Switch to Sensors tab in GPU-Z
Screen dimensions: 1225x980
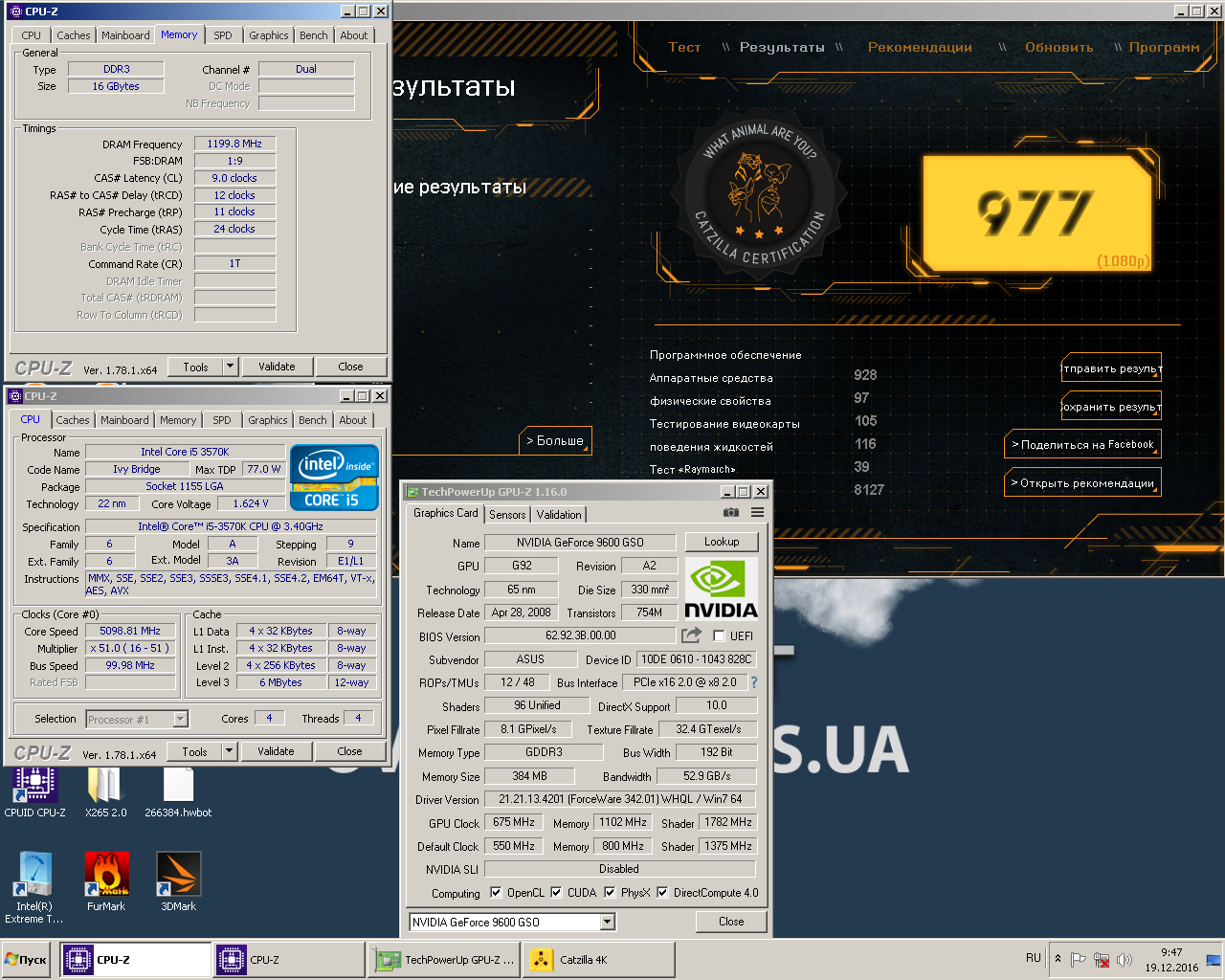coord(507,515)
